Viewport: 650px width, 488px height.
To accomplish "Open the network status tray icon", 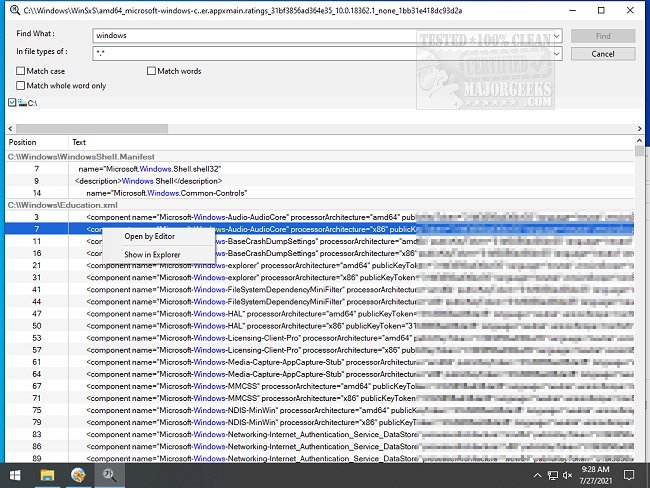I will (x=553, y=475).
